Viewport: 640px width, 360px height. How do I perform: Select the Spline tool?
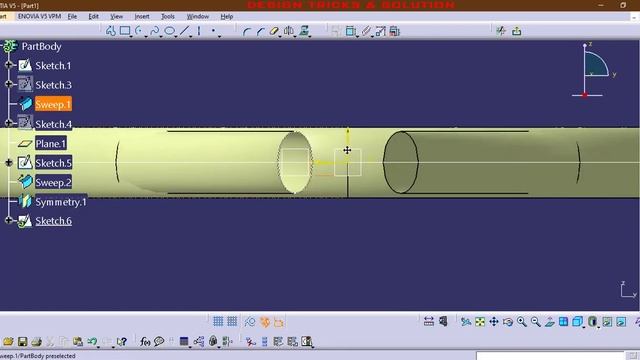coord(154,31)
